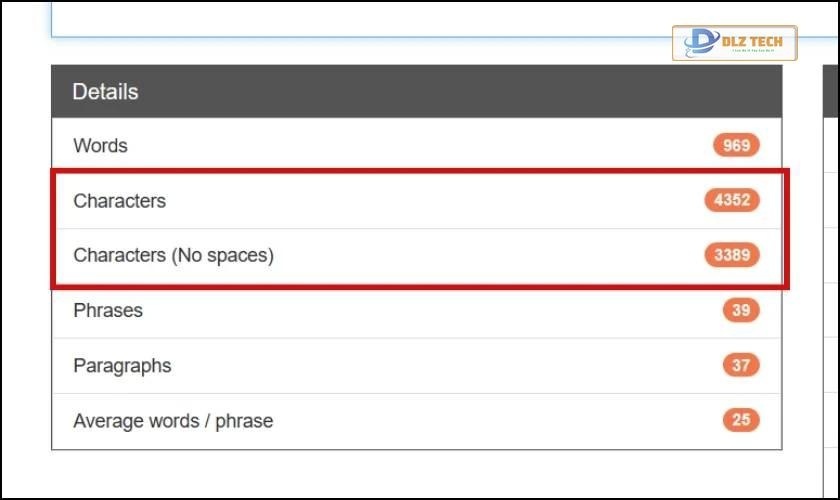Click the 4352 characters count badge
840x500 pixels.
click(x=732, y=200)
